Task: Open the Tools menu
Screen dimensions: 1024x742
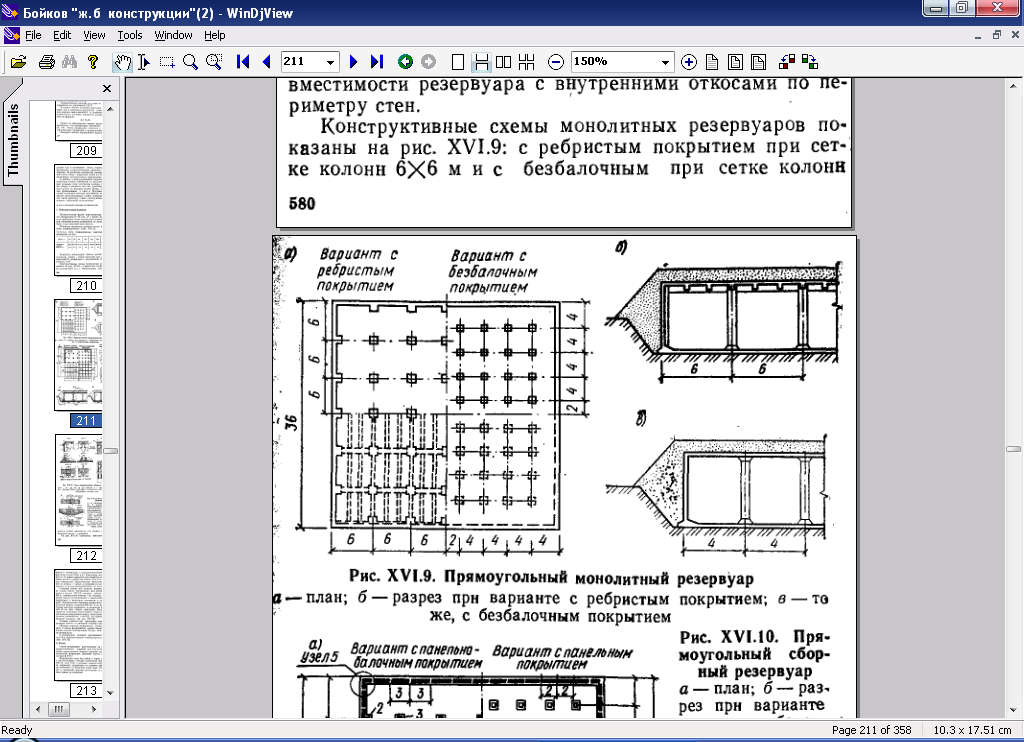Action: point(130,35)
